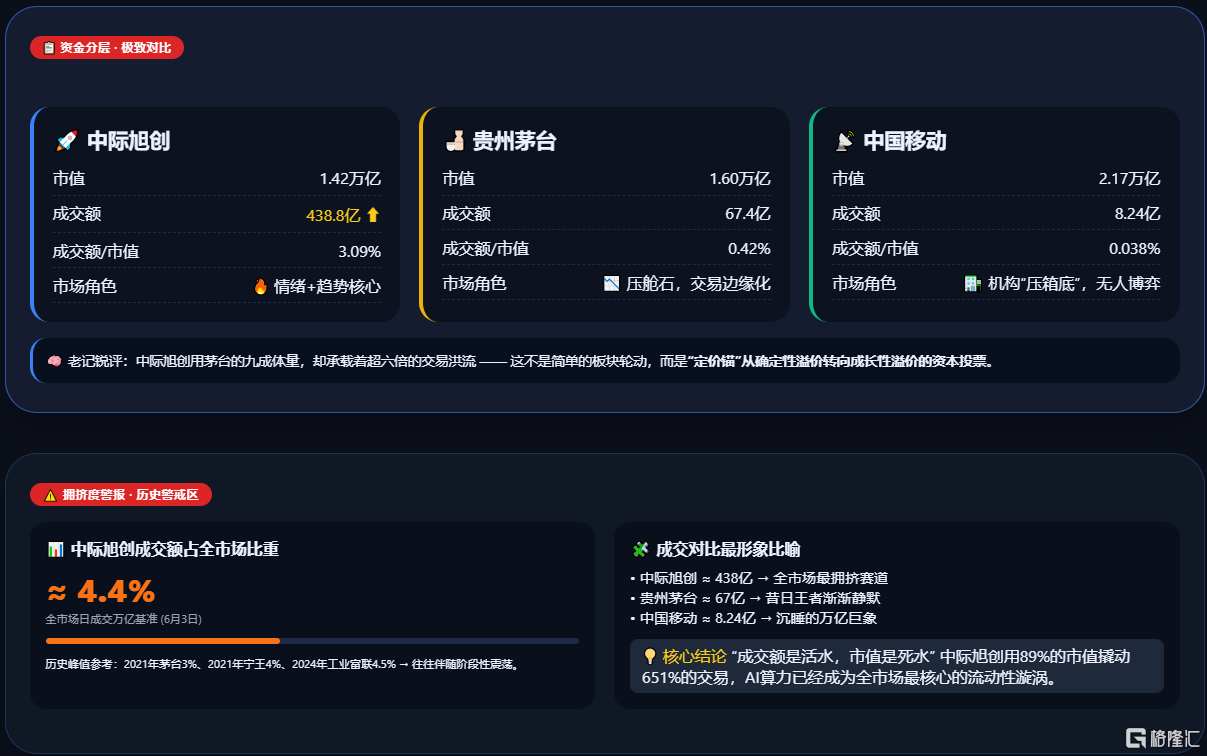Click the 拥挤度警报 · 历史警戒区 red badge
Screen dimensions: 1207x756
(121, 495)
